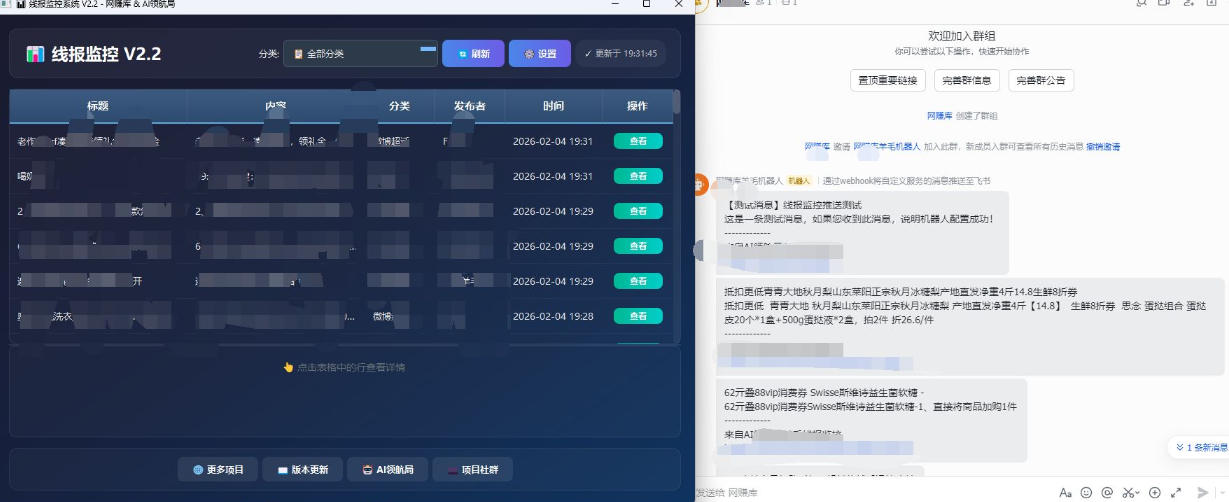Click the 刷新 refresh button

point(473,54)
